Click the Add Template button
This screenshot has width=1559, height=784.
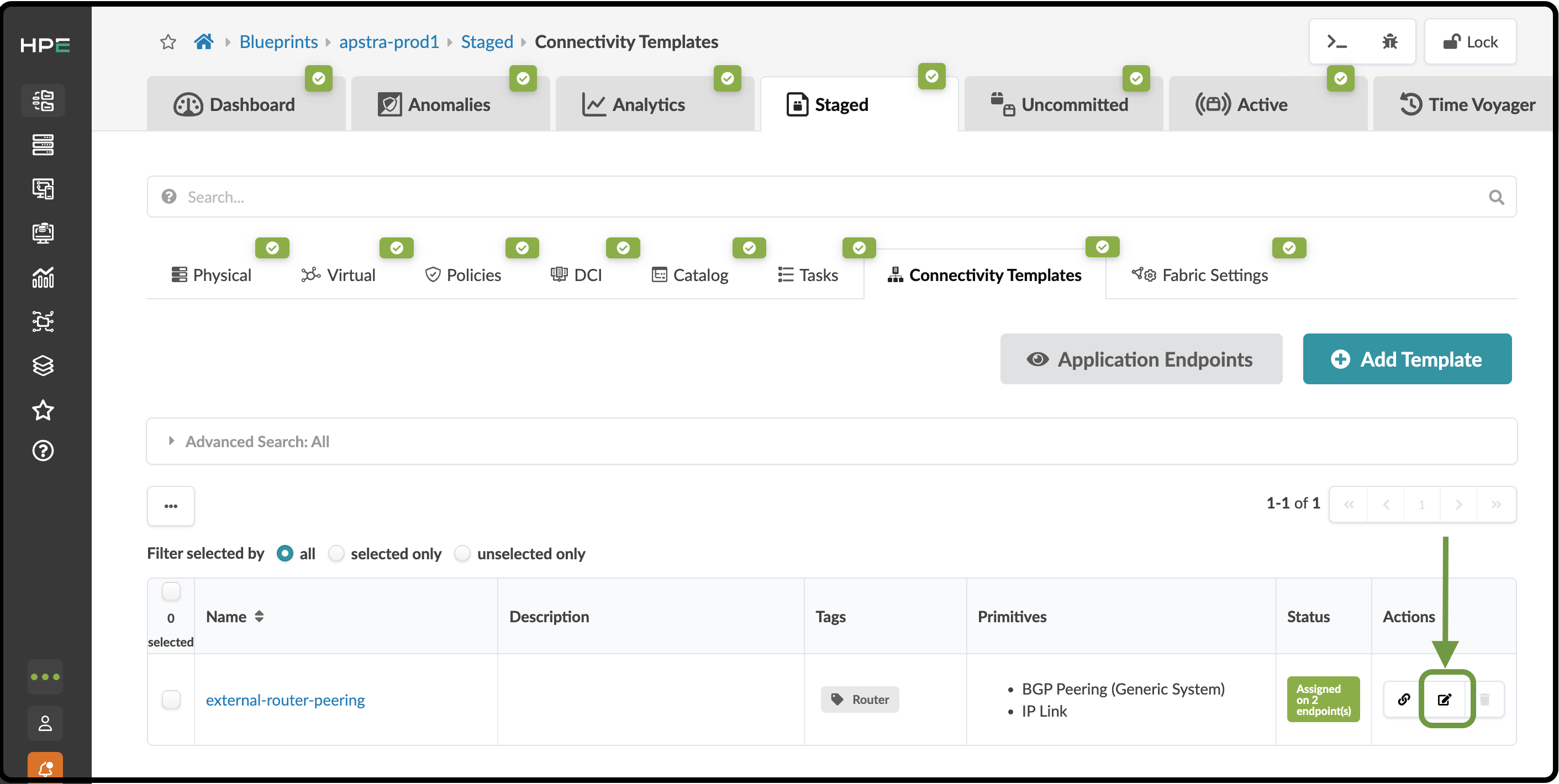pyautogui.click(x=1407, y=359)
